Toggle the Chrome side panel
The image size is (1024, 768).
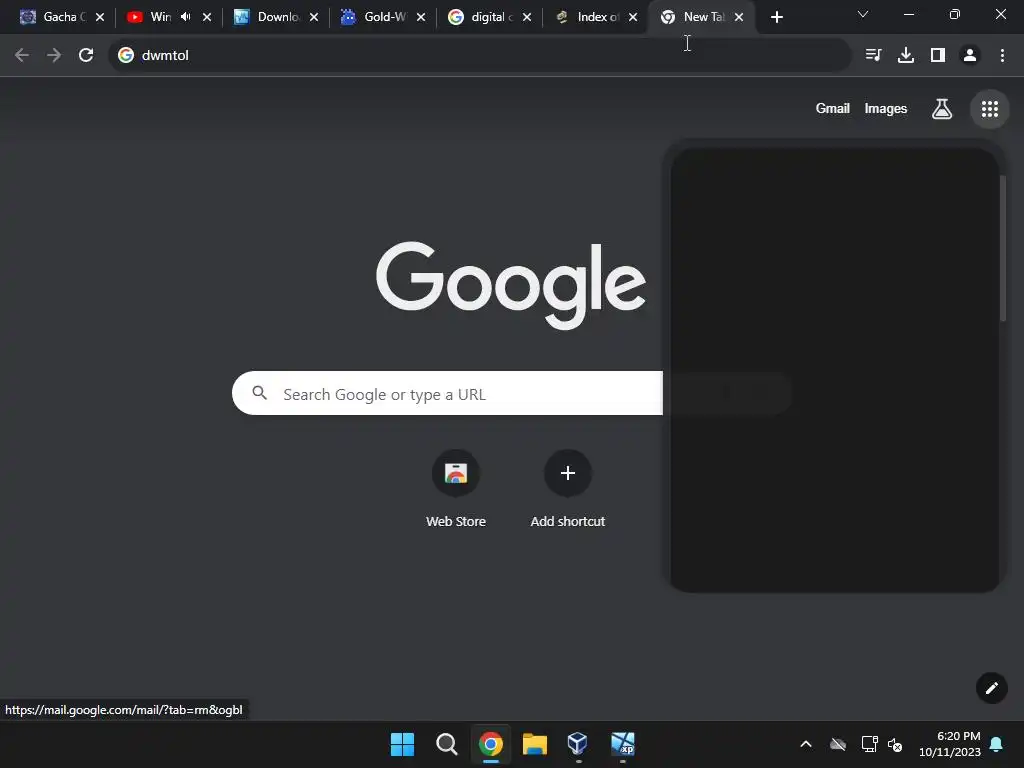938,56
